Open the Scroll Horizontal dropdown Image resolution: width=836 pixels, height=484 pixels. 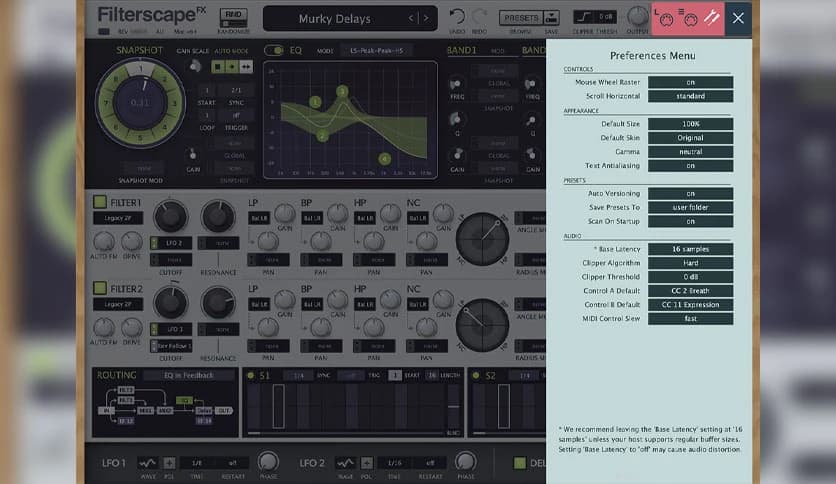pyautogui.click(x=690, y=96)
